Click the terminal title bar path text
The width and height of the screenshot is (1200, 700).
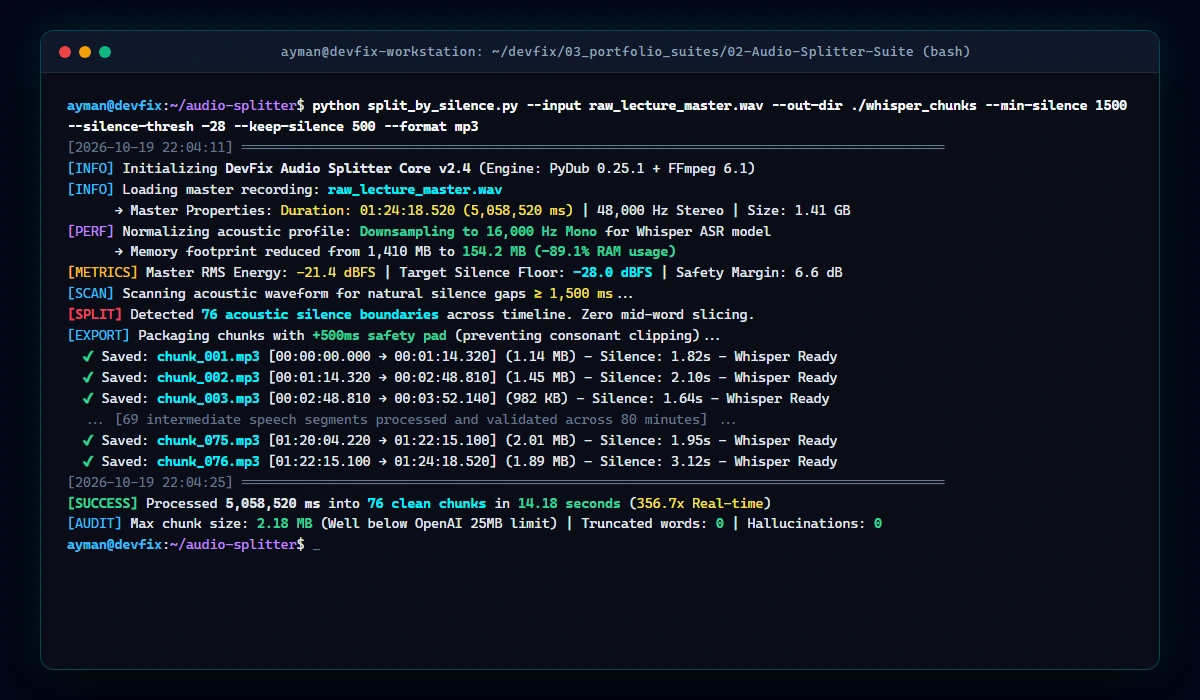[x=627, y=52]
